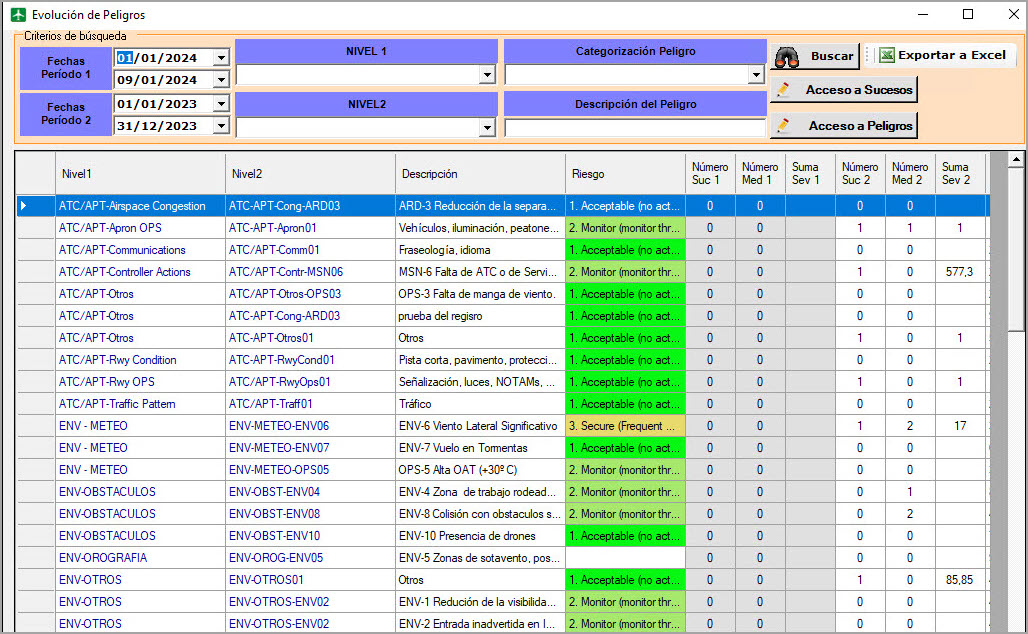Open date picker for 01/01/2024 field

click(221, 57)
